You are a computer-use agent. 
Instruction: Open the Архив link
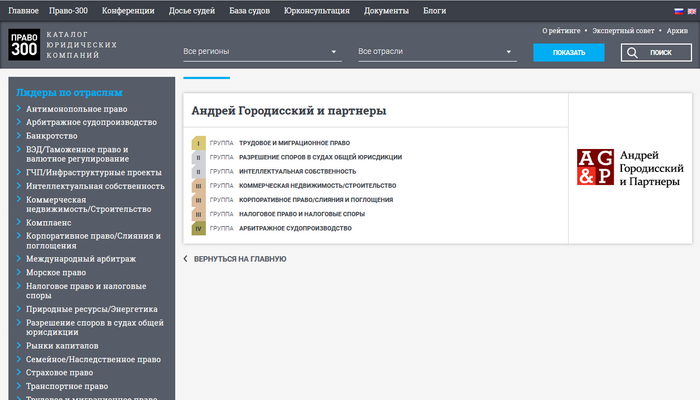pos(677,31)
